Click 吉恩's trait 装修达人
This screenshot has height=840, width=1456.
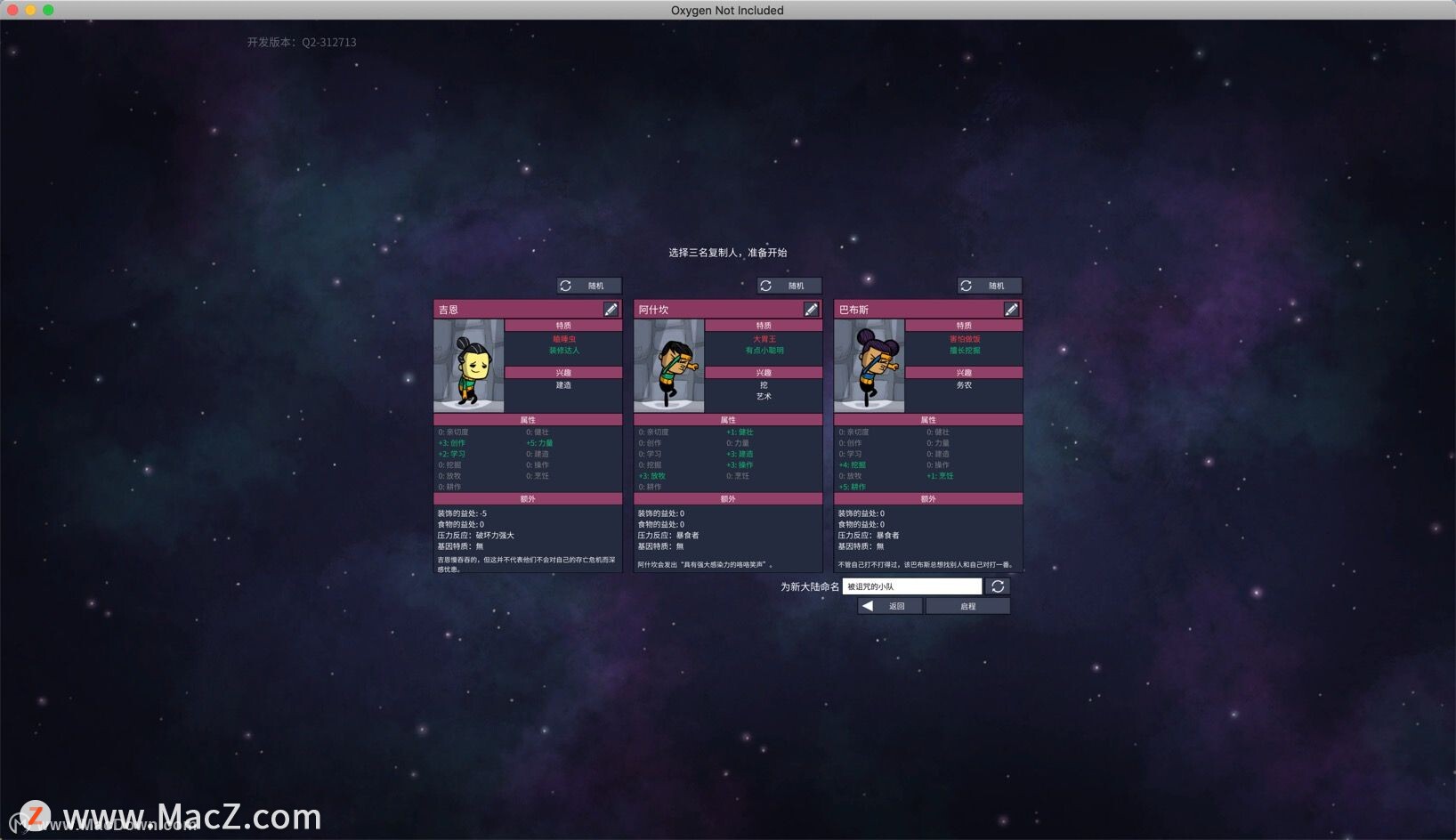tap(563, 351)
